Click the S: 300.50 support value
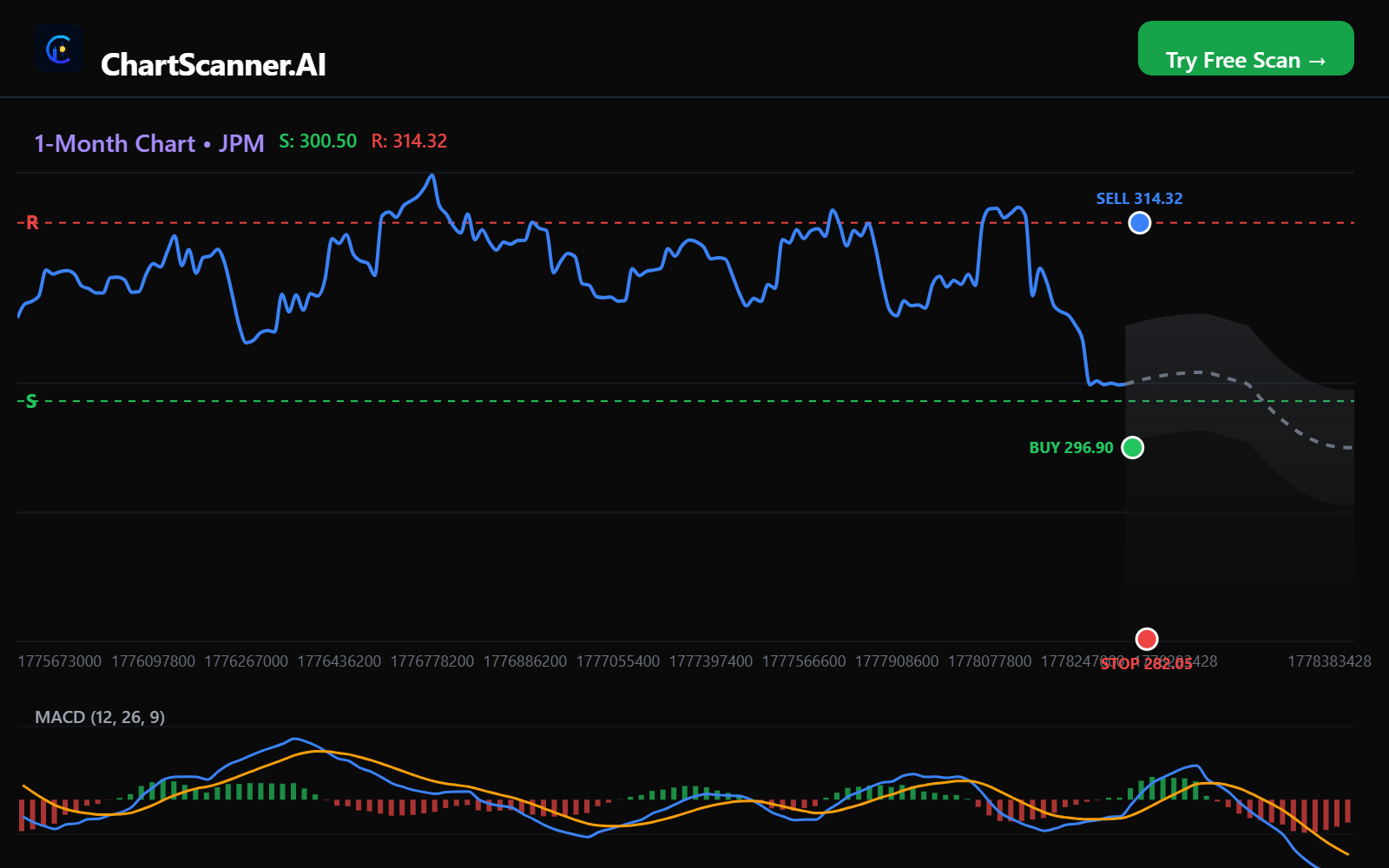Screen dimensions: 1389x868 (318, 141)
